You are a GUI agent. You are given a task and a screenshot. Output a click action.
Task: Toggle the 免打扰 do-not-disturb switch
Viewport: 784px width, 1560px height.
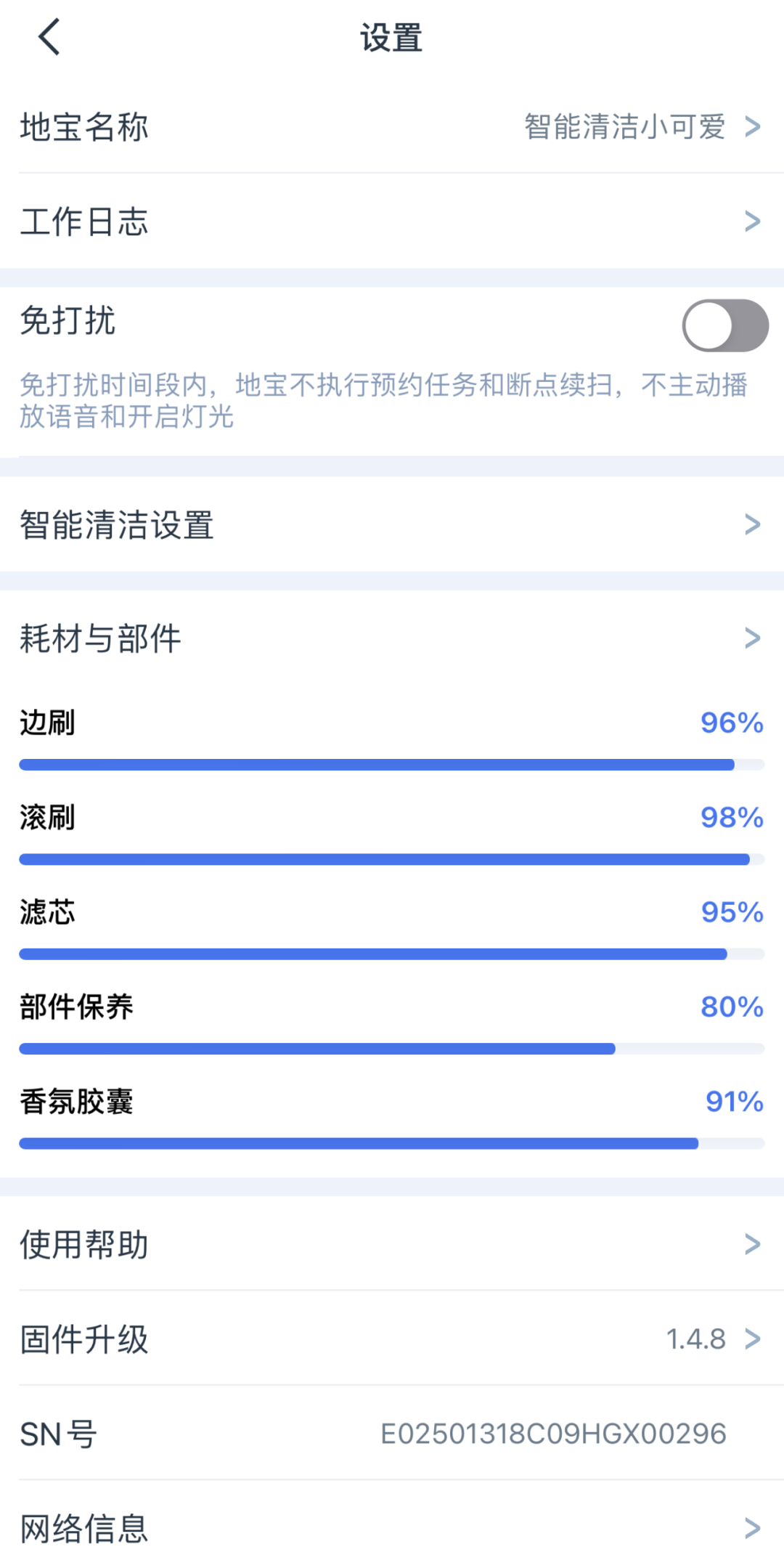pyautogui.click(x=724, y=325)
